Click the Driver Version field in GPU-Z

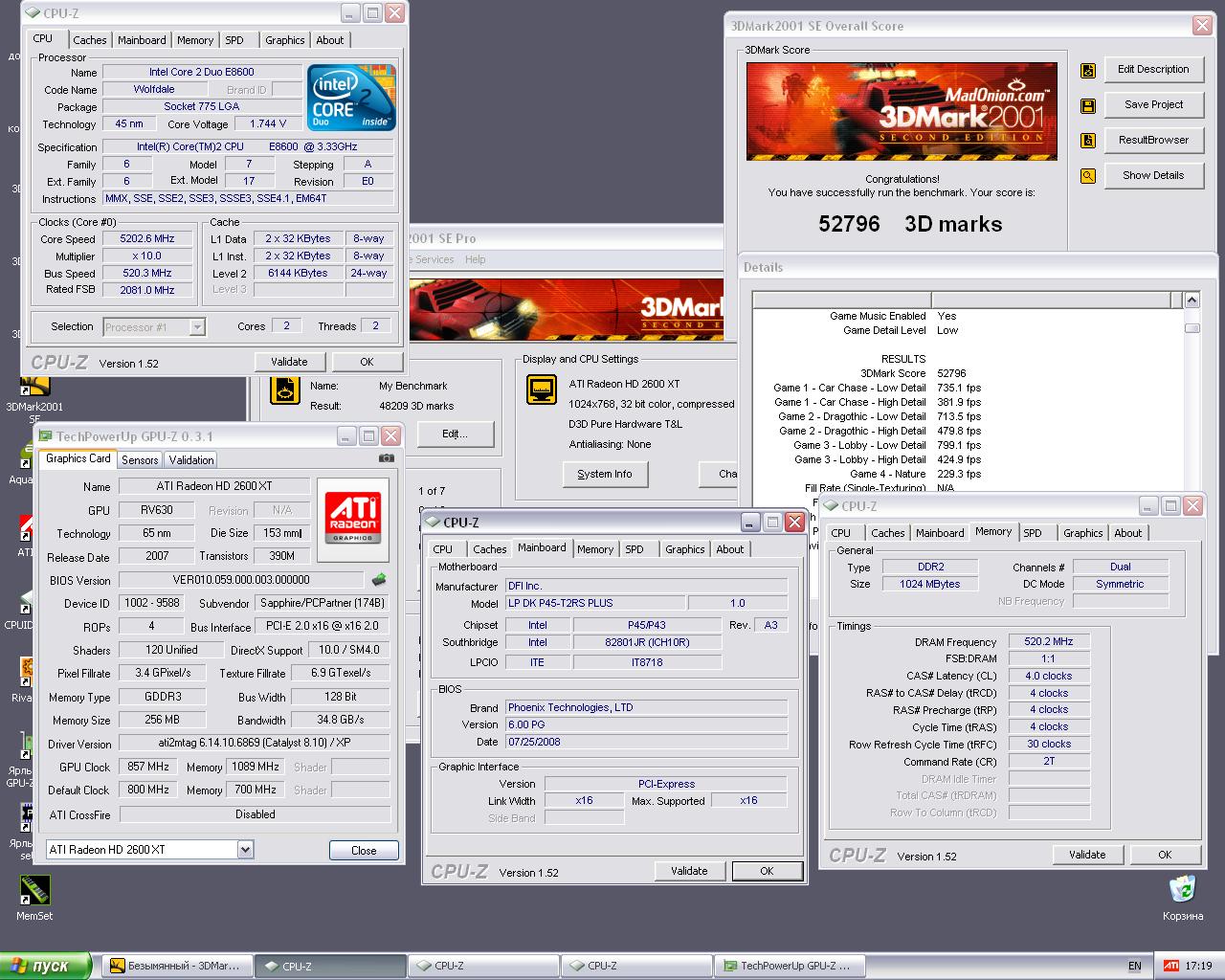tap(254, 744)
